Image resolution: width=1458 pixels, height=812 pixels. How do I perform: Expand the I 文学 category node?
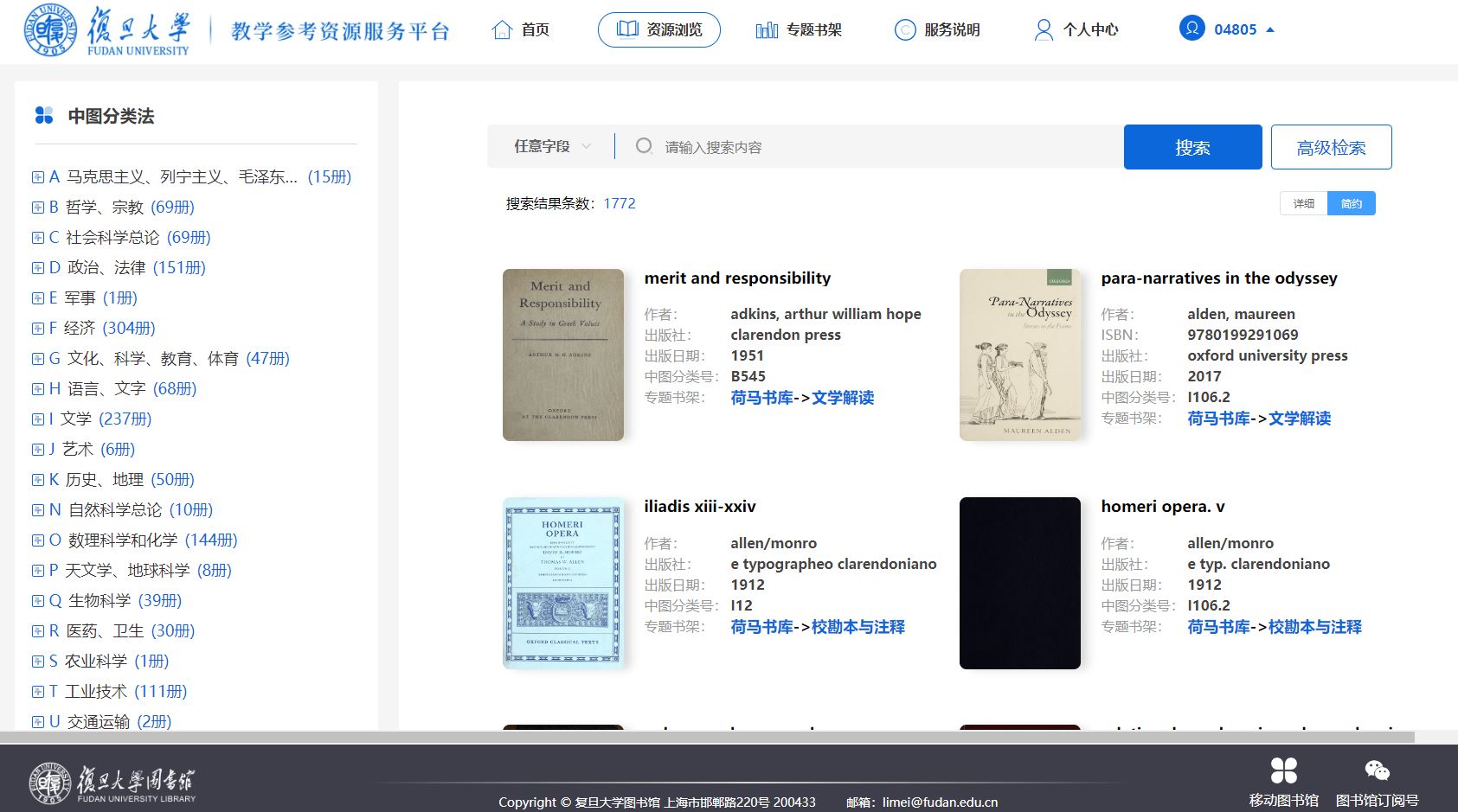[x=38, y=419]
